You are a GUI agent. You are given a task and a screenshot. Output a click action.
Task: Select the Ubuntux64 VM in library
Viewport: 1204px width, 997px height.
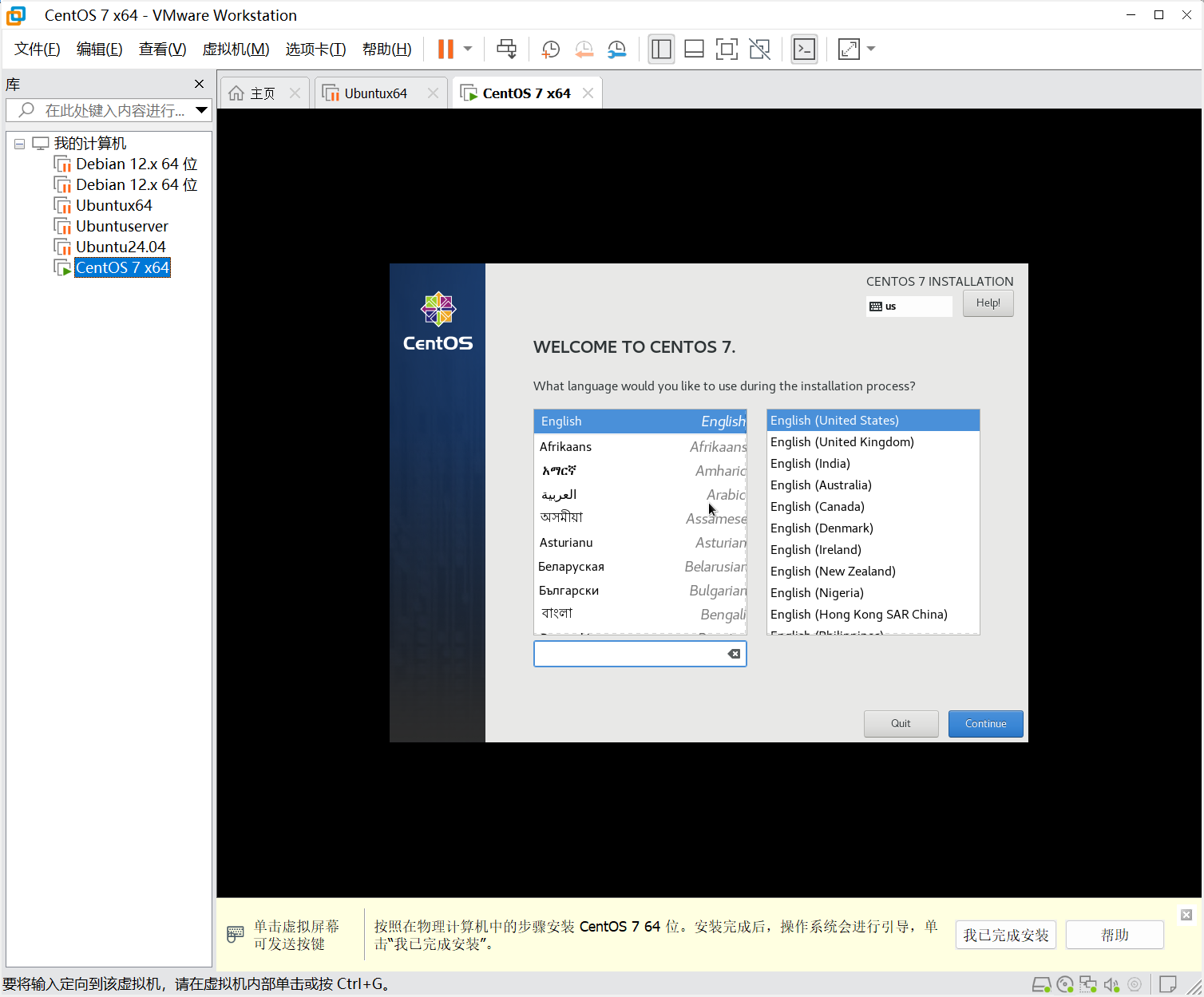coord(113,205)
